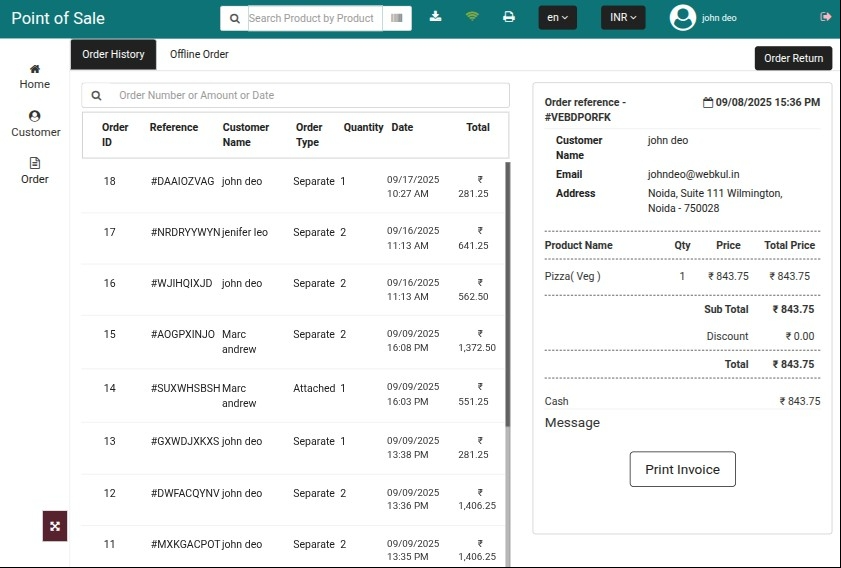
Task: Switch to Offline Order tab
Action: click(199, 54)
